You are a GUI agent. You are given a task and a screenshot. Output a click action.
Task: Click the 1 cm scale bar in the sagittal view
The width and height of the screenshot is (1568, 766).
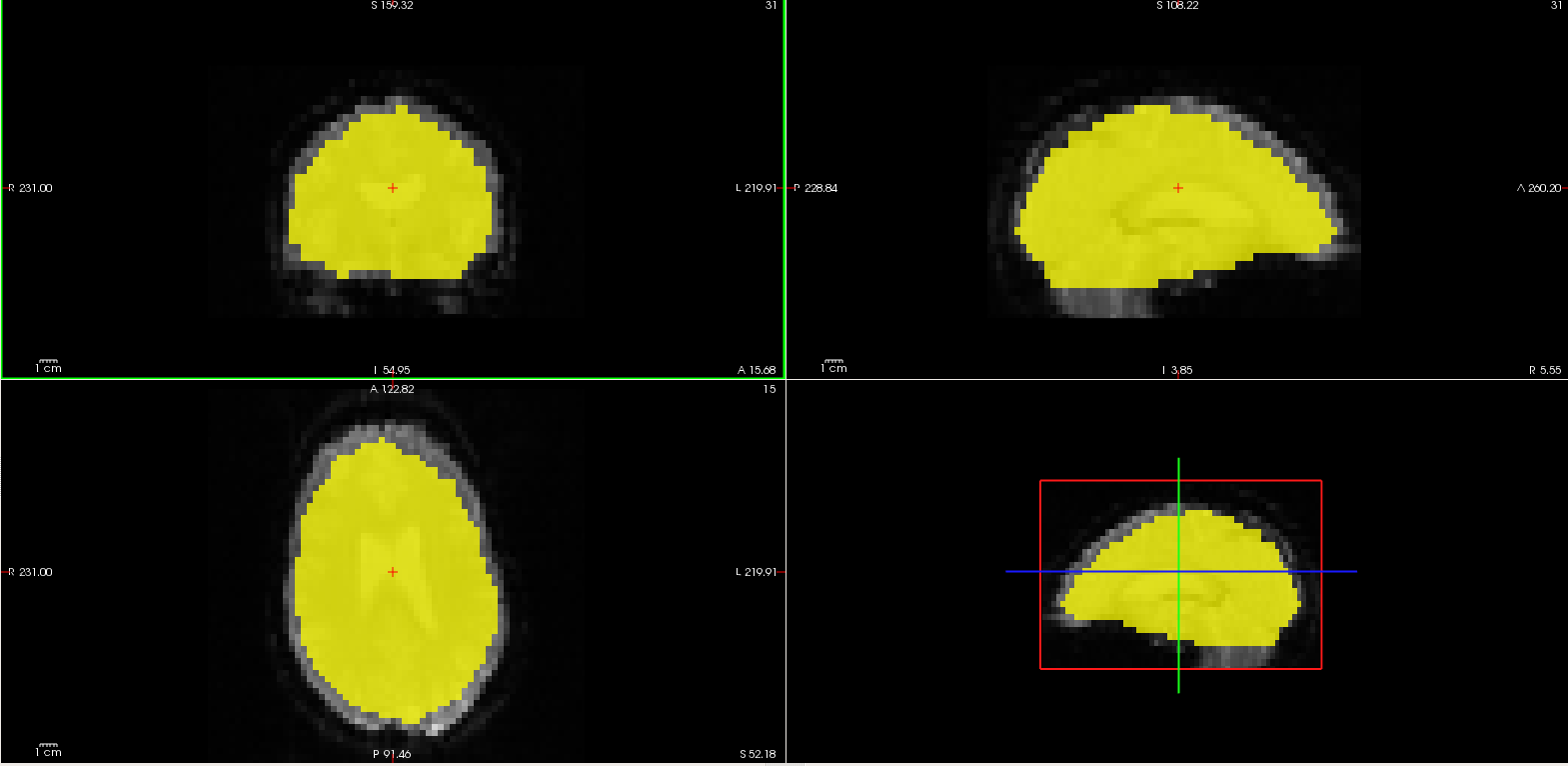pos(833,366)
